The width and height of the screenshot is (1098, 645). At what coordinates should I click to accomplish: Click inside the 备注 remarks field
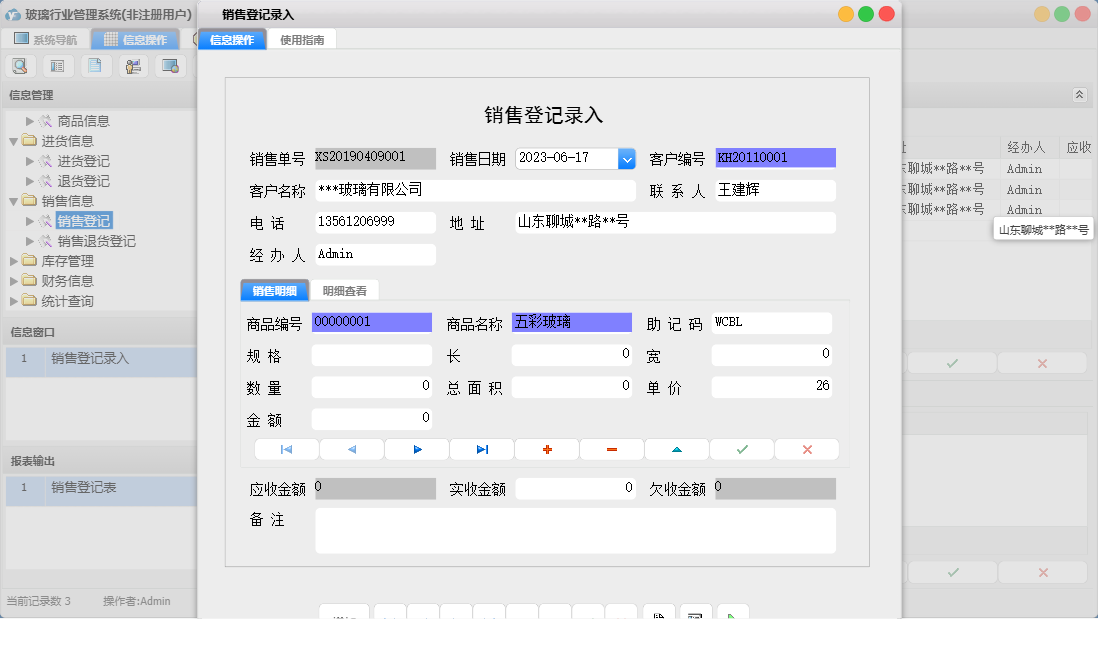coord(575,530)
